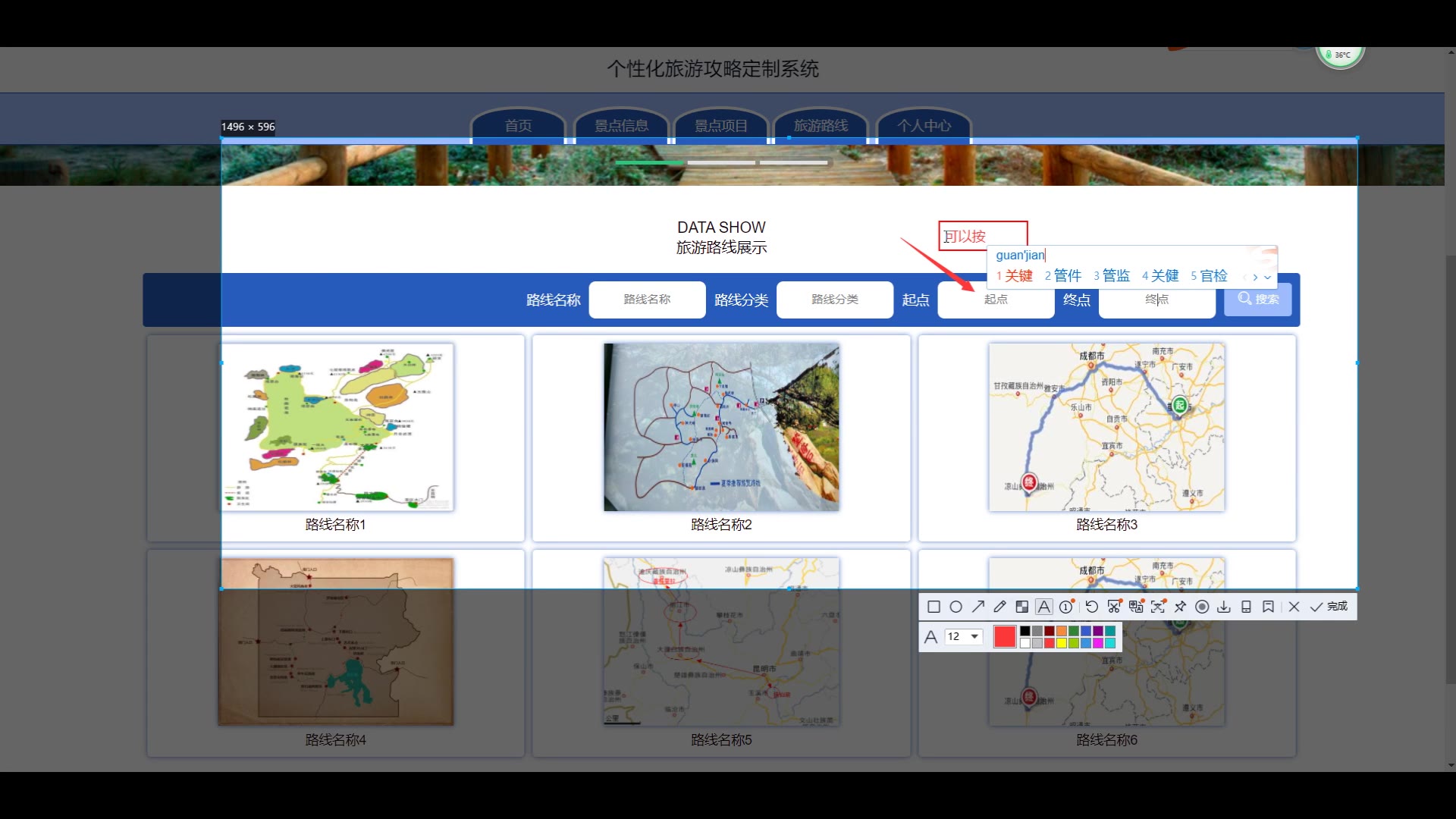Click the 搜索 search button
Image resolution: width=1456 pixels, height=819 pixels.
click(x=1258, y=300)
